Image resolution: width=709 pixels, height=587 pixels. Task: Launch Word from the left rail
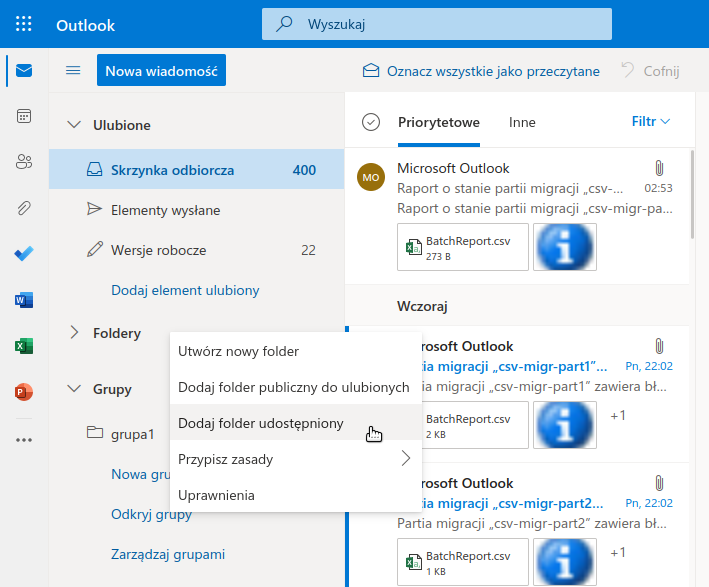(x=24, y=299)
